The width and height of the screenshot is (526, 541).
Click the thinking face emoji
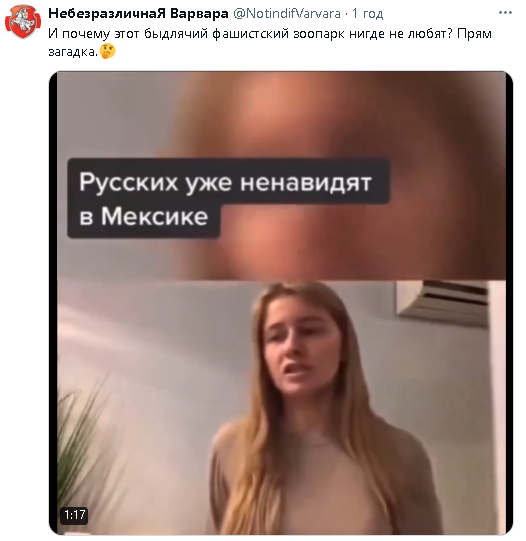107,51
